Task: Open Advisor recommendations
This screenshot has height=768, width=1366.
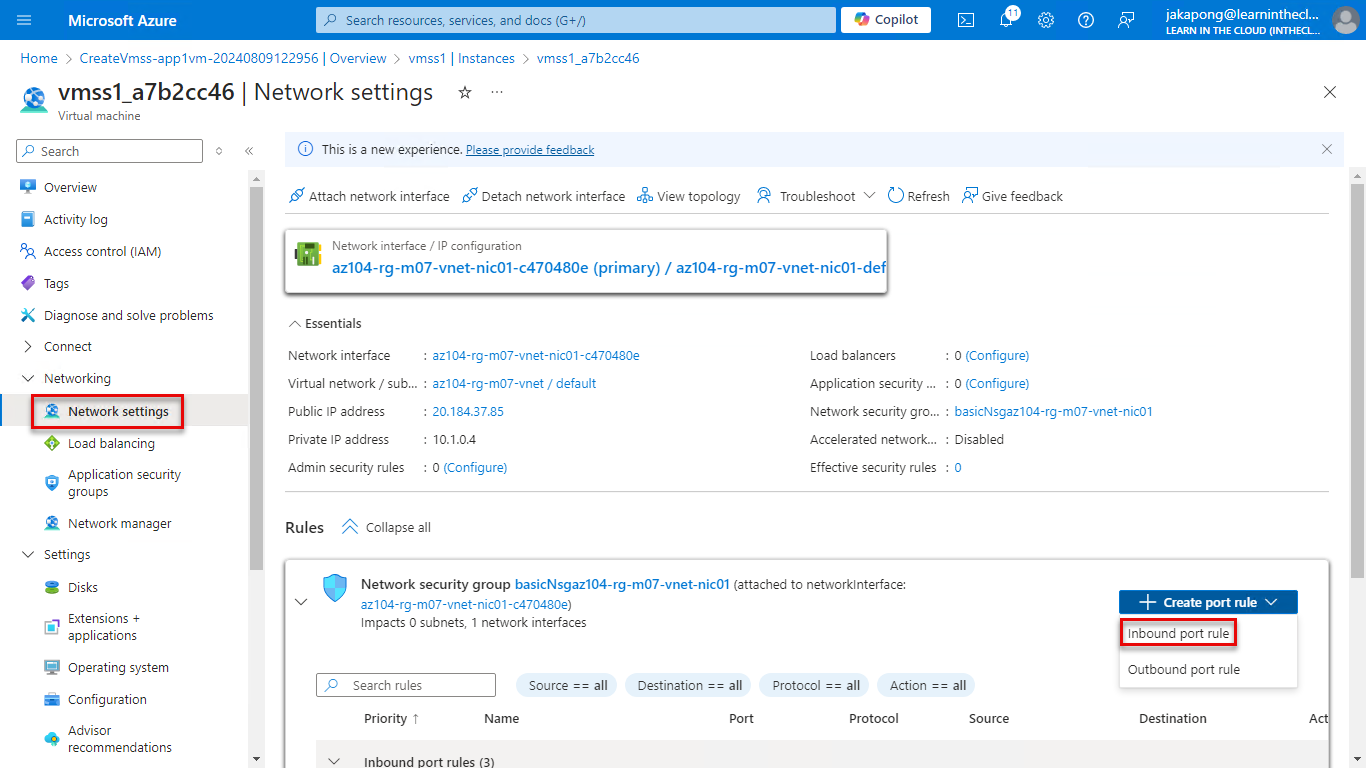Action: pyautogui.click(x=119, y=739)
